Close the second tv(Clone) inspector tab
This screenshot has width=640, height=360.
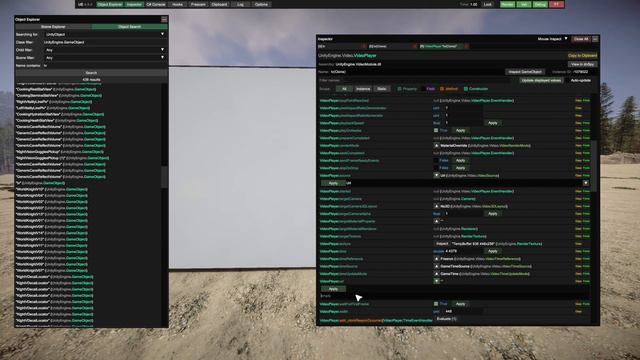point(415,47)
